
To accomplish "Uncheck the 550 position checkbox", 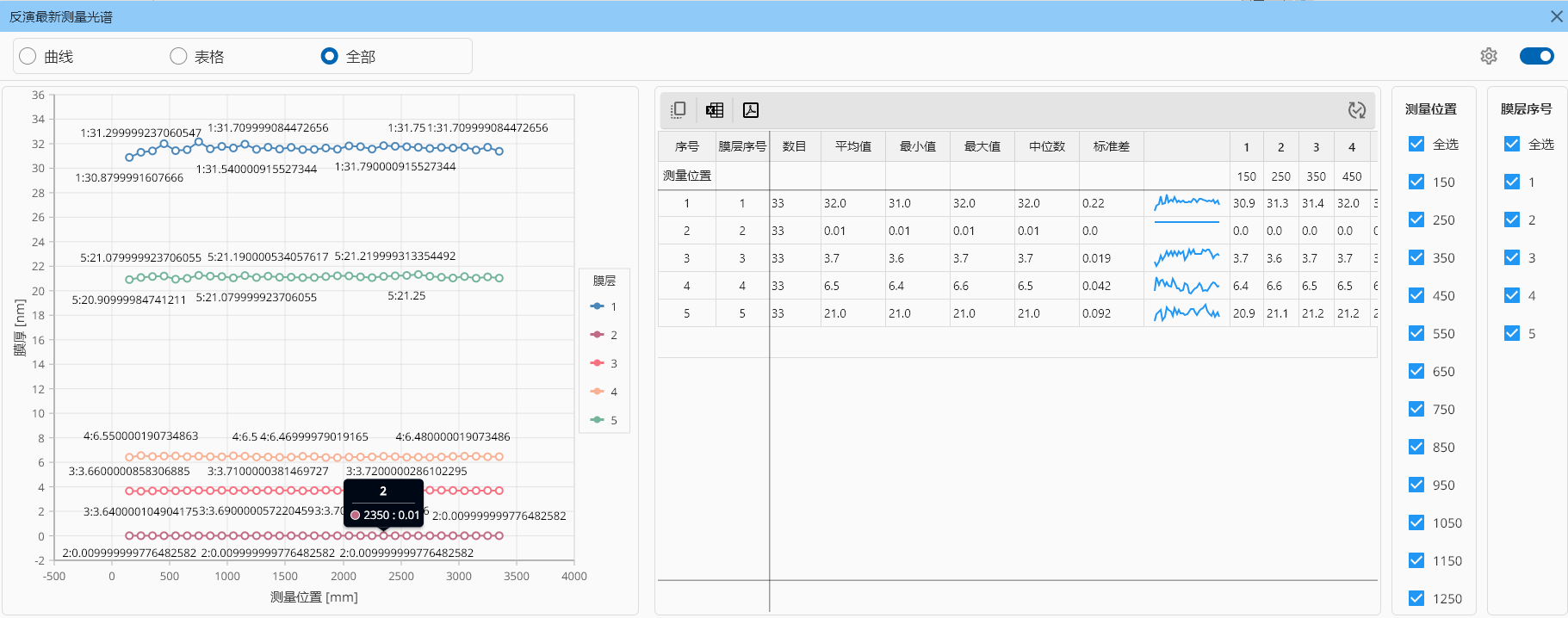I will click(x=1416, y=333).
